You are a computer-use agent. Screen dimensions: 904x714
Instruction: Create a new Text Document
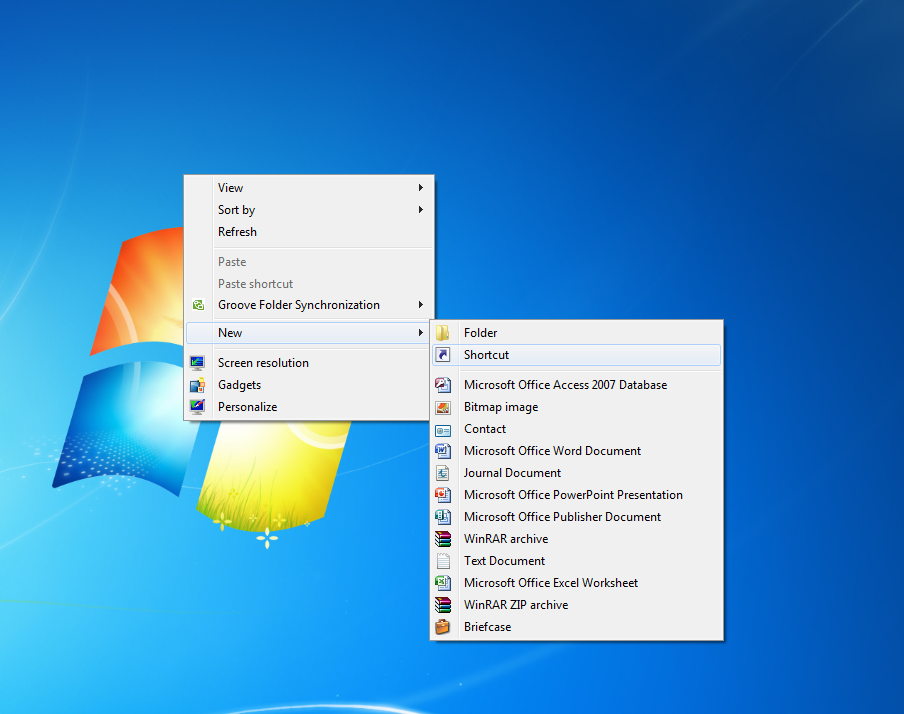(577, 561)
